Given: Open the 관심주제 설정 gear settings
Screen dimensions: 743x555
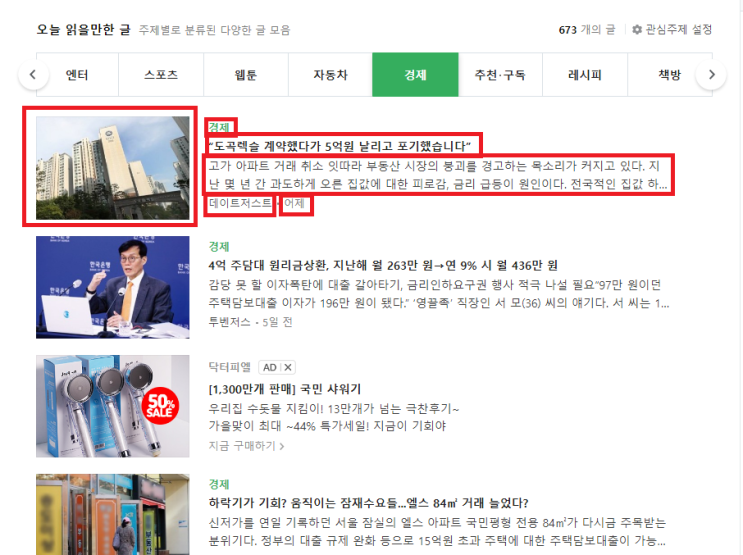Looking at the screenshot, I should coord(672,29).
